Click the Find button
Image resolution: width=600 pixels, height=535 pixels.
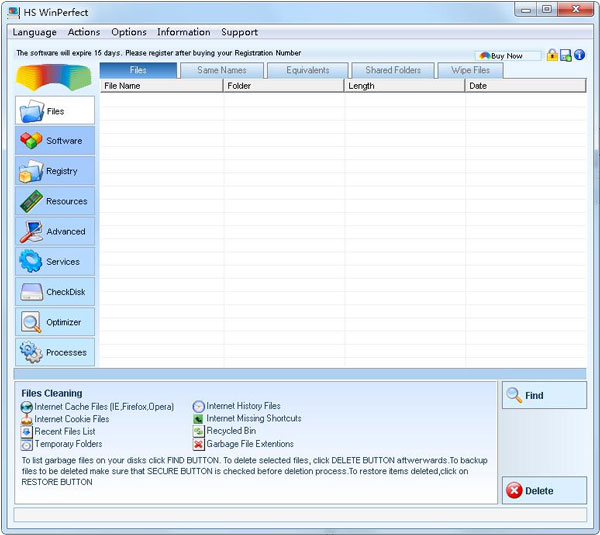pos(544,395)
